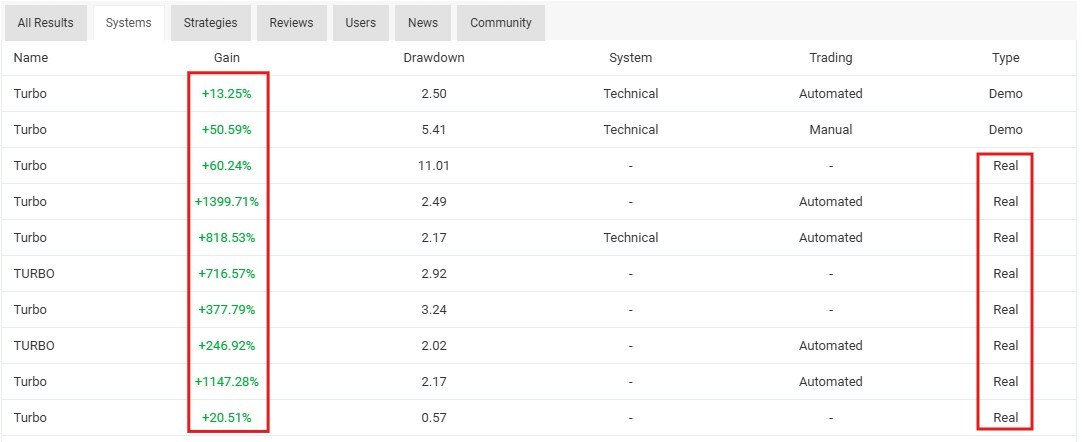This screenshot has height=442, width=1082.
Task: Click Manual in the Trading column
Action: point(830,130)
